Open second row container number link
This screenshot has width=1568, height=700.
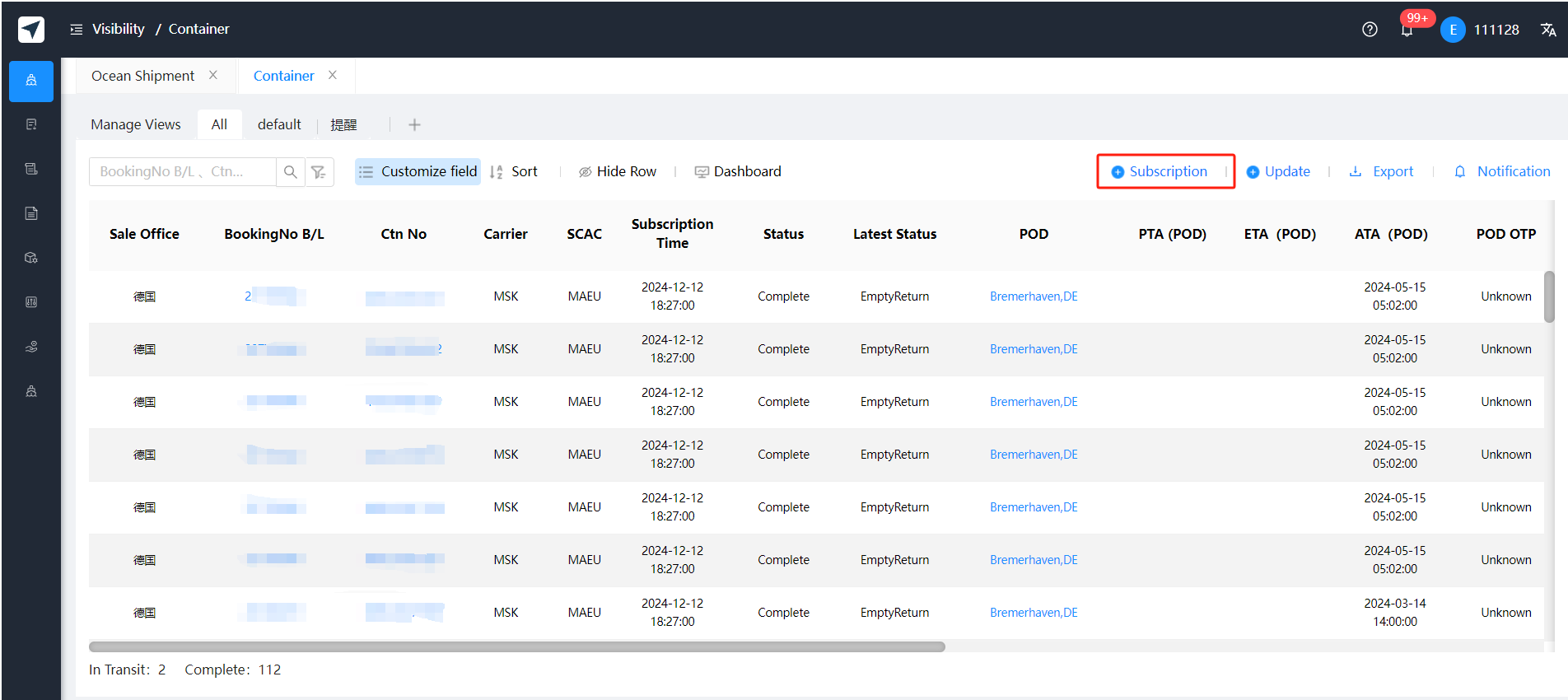click(x=404, y=349)
